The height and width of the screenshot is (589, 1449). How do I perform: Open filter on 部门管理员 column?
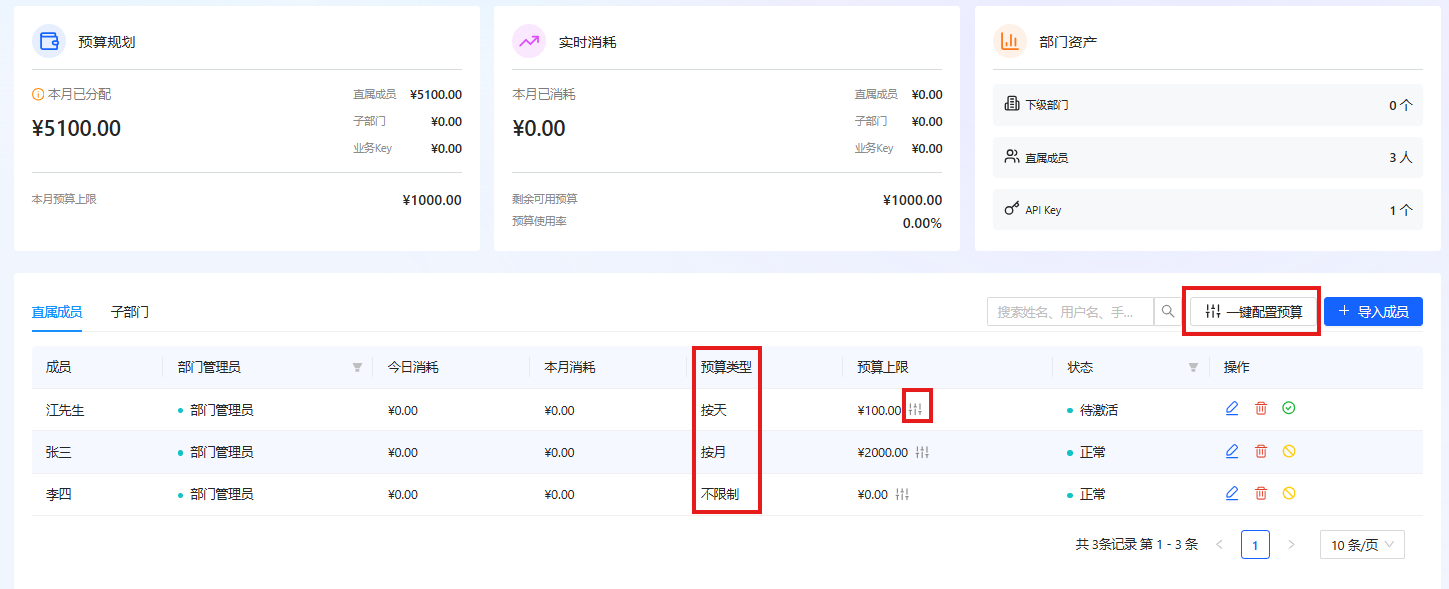point(357,367)
